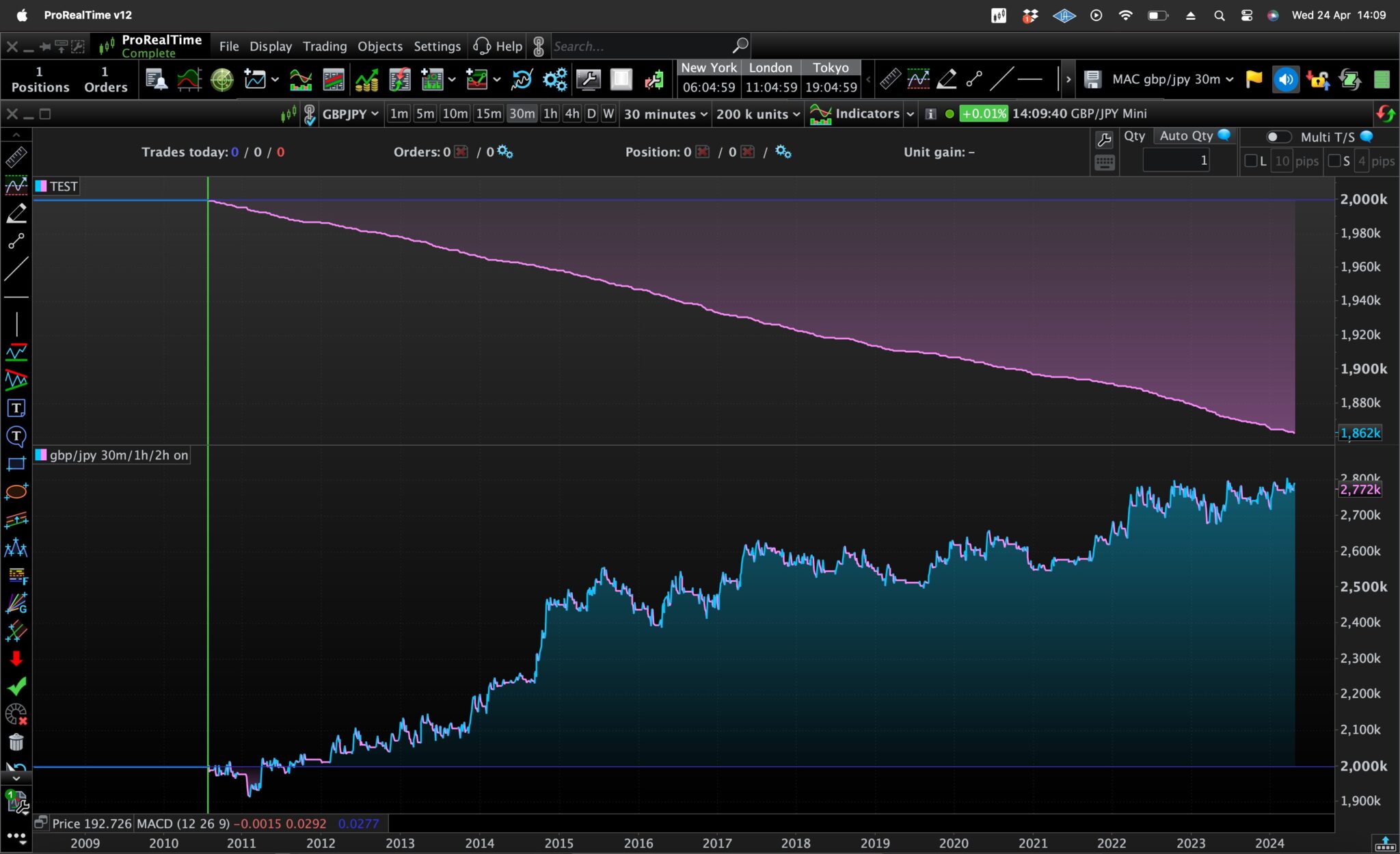Open the Objects menu

[380, 46]
